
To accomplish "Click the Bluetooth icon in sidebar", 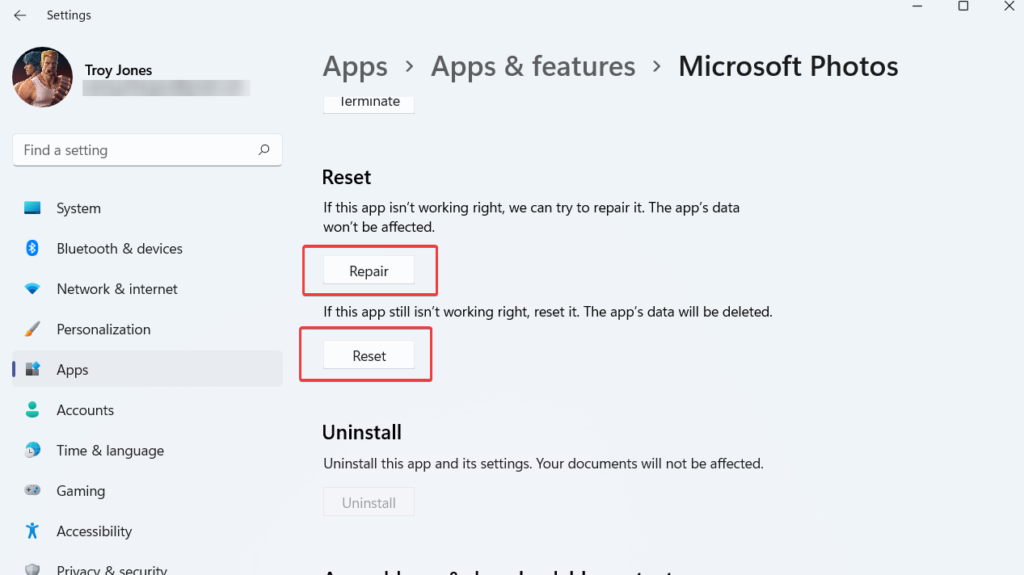I will [32, 248].
